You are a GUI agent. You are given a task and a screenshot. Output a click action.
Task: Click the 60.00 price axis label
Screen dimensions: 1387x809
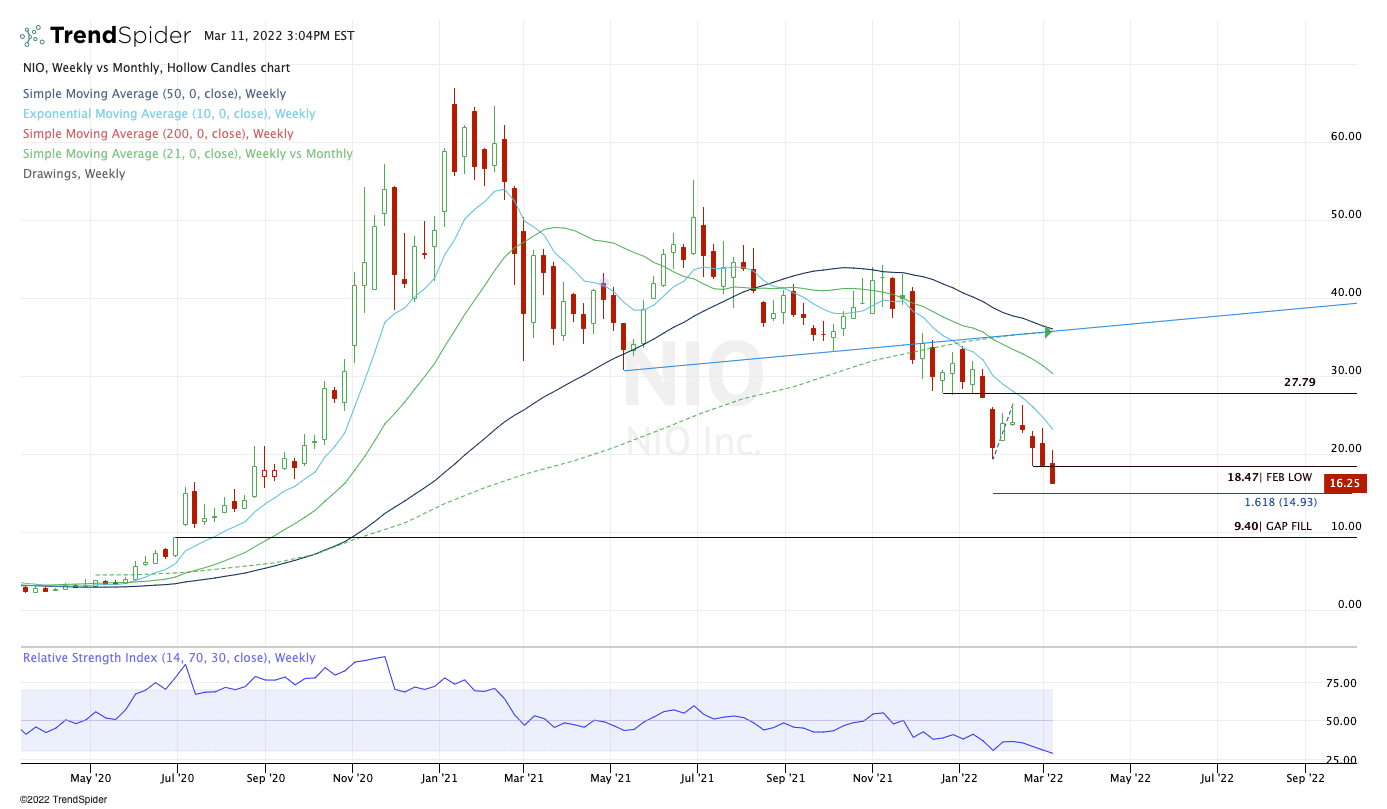[x=1347, y=137]
